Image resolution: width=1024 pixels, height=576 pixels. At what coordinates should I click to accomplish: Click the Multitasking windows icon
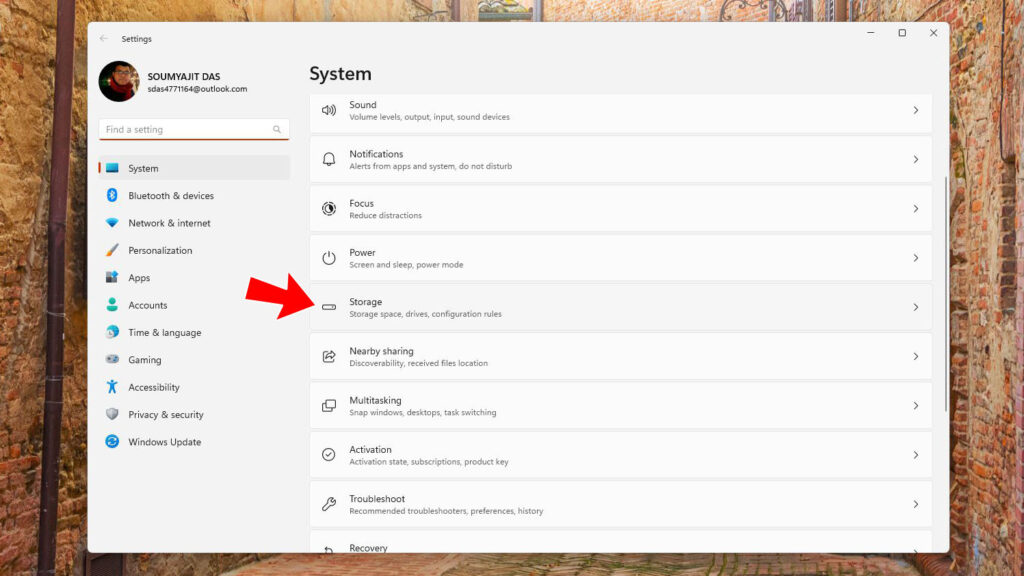coord(328,406)
